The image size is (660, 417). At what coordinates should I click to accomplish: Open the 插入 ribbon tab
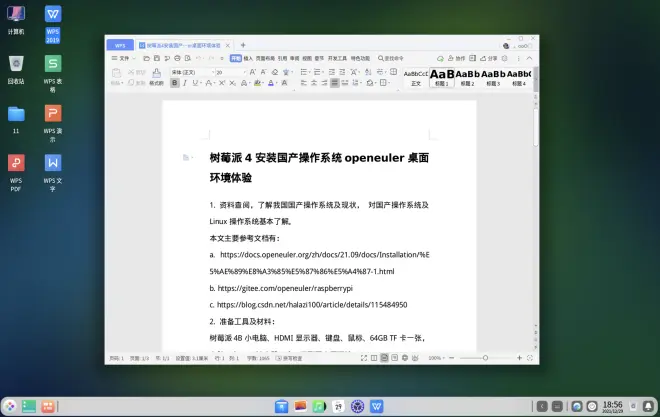pos(248,58)
